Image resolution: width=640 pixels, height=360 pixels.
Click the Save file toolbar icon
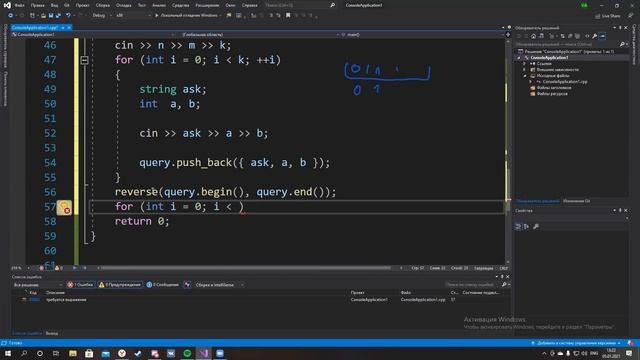(51, 16)
